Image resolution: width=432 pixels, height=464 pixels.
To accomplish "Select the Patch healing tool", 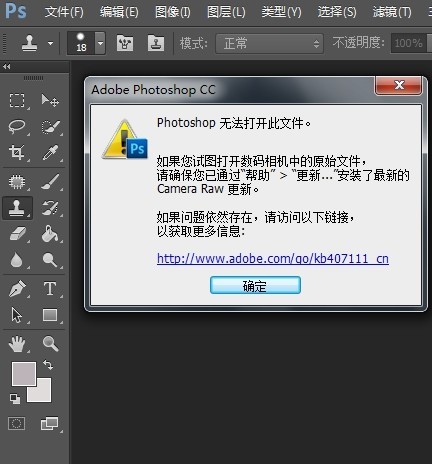I will click(x=17, y=182).
